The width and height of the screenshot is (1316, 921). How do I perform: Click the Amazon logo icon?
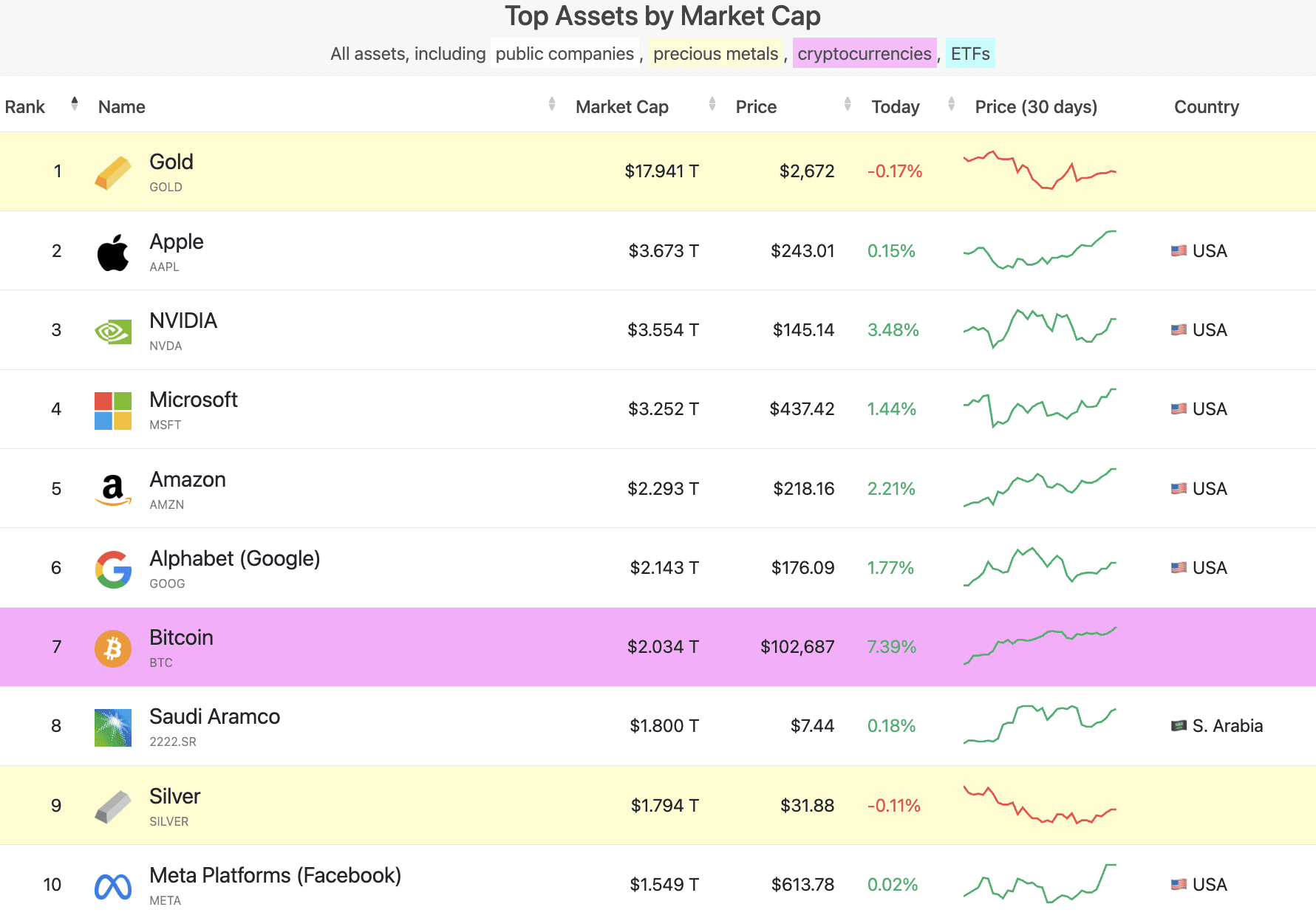113,490
